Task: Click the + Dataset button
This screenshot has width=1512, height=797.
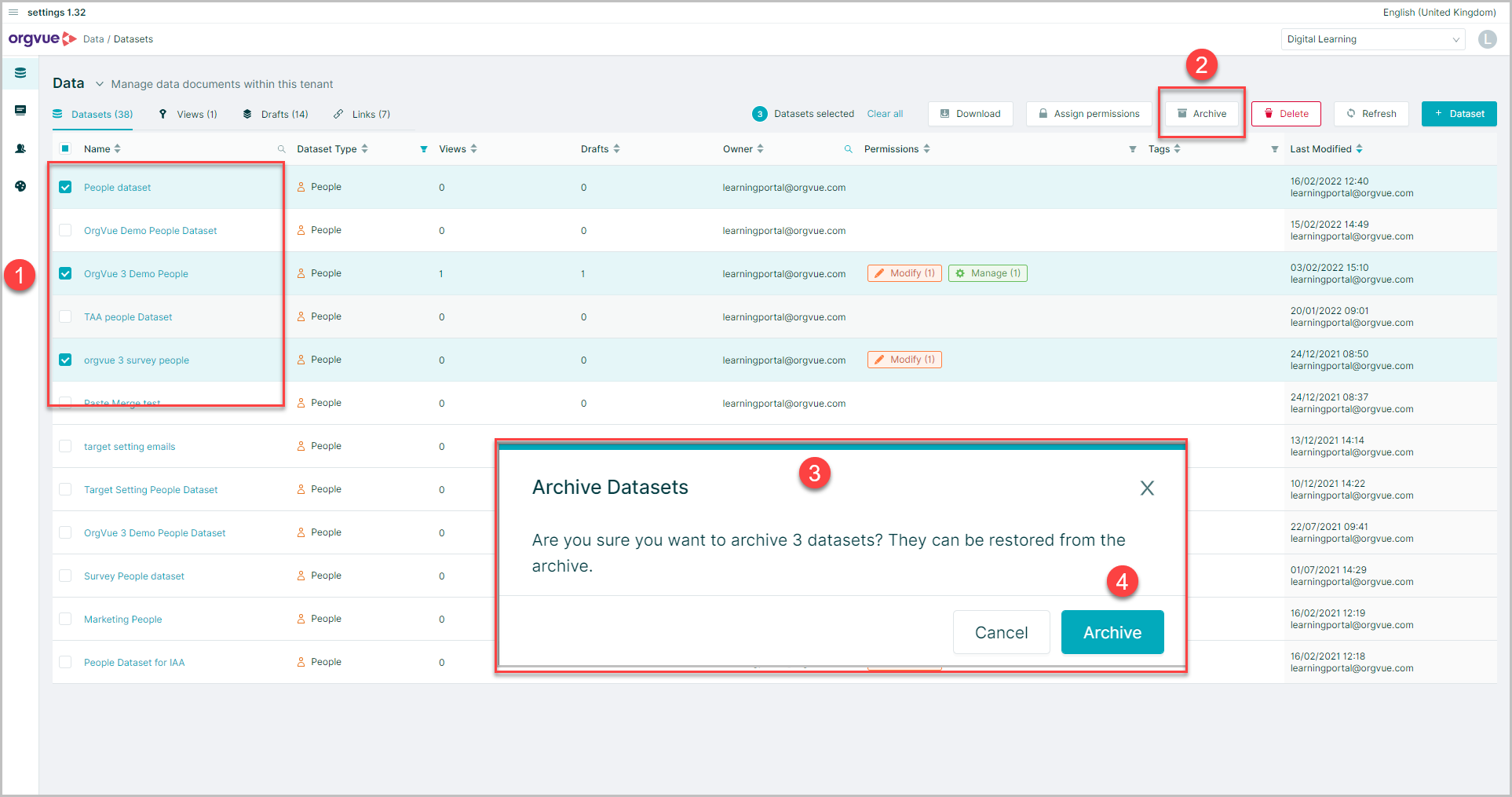Action: coord(1459,114)
